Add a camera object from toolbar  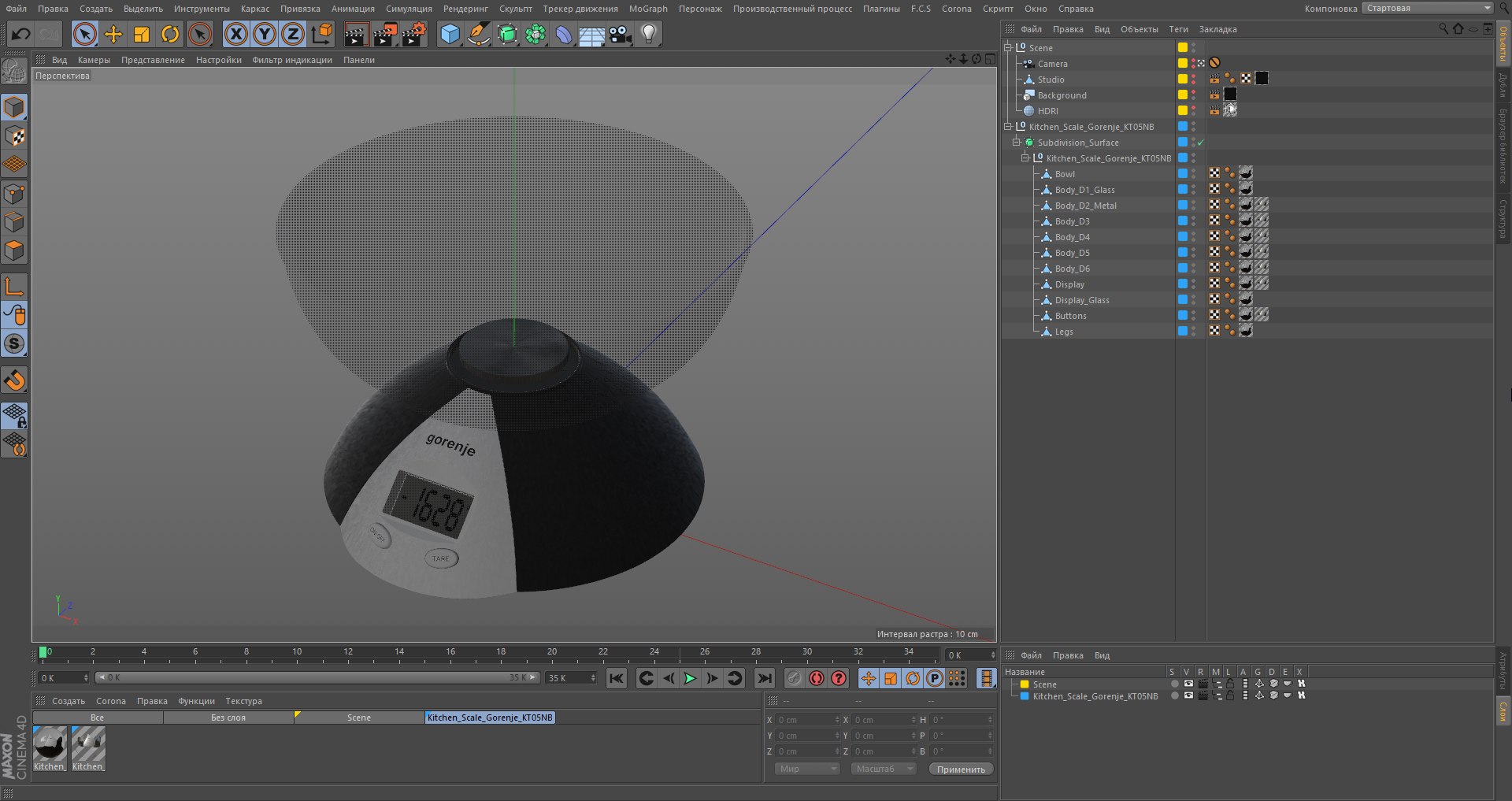[621, 34]
